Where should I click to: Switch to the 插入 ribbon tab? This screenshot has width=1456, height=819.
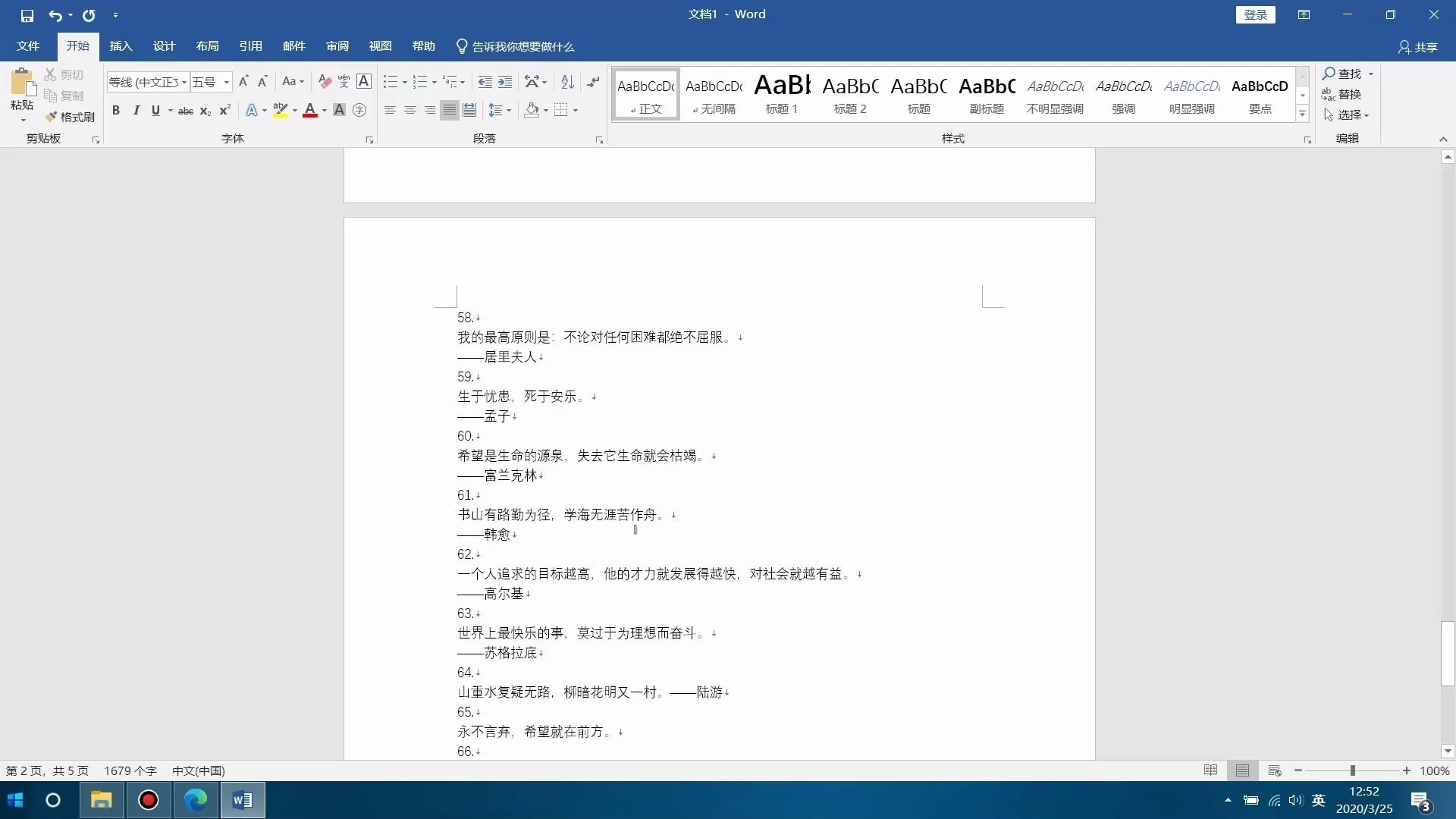120,45
